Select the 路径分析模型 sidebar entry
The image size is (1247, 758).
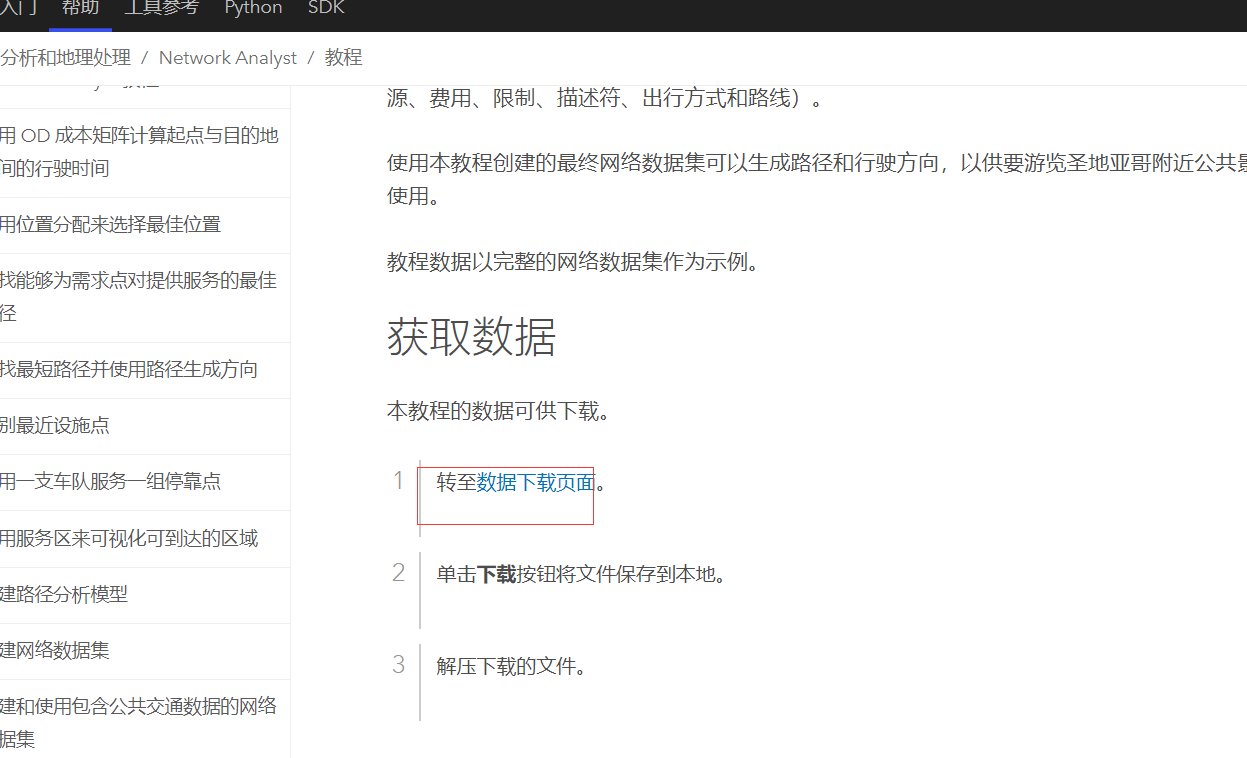click(90, 593)
